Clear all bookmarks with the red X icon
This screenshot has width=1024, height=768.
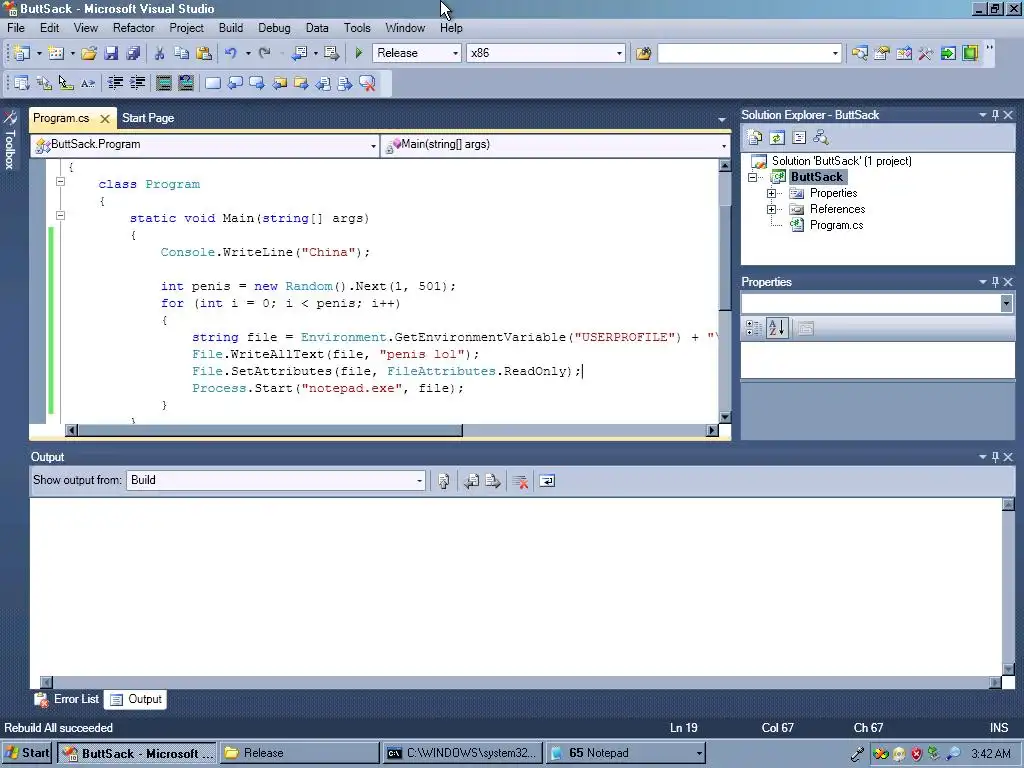368,83
